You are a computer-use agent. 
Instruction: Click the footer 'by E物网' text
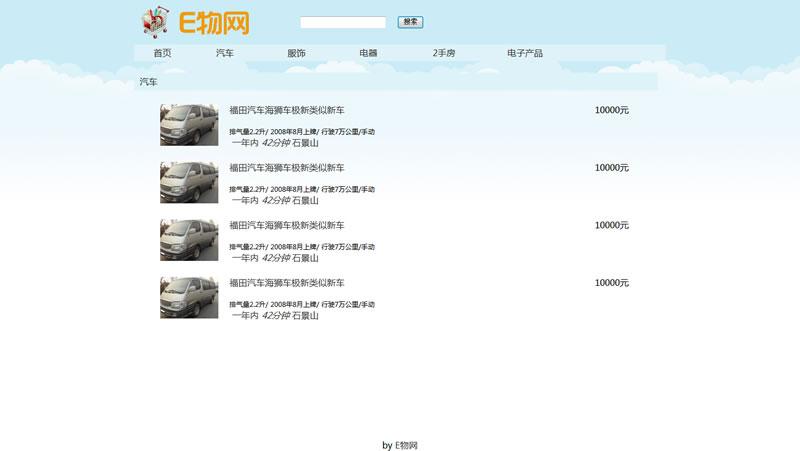400,445
